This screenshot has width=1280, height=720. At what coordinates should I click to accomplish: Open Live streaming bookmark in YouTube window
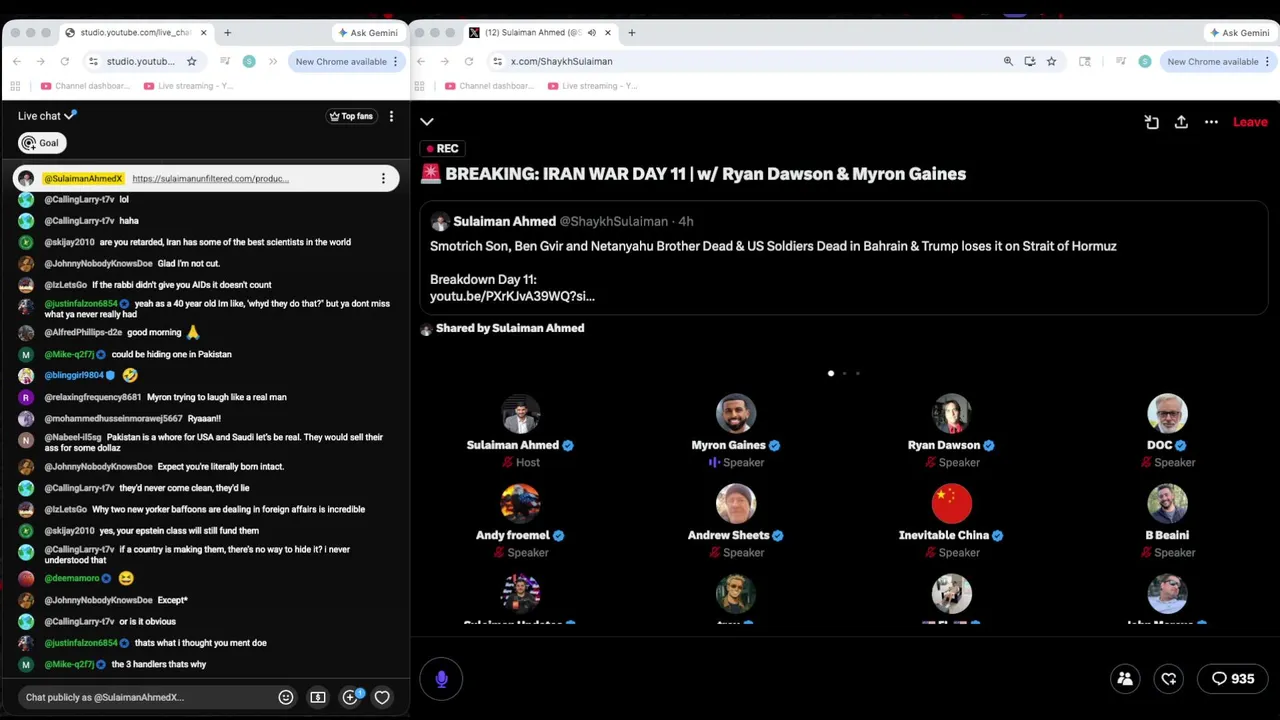(188, 86)
